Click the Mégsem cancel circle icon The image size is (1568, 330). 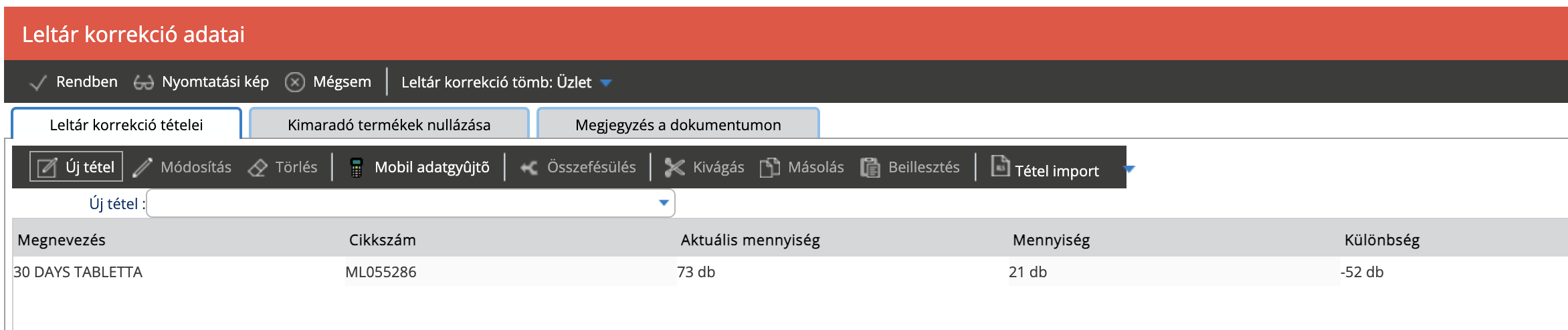(x=295, y=82)
